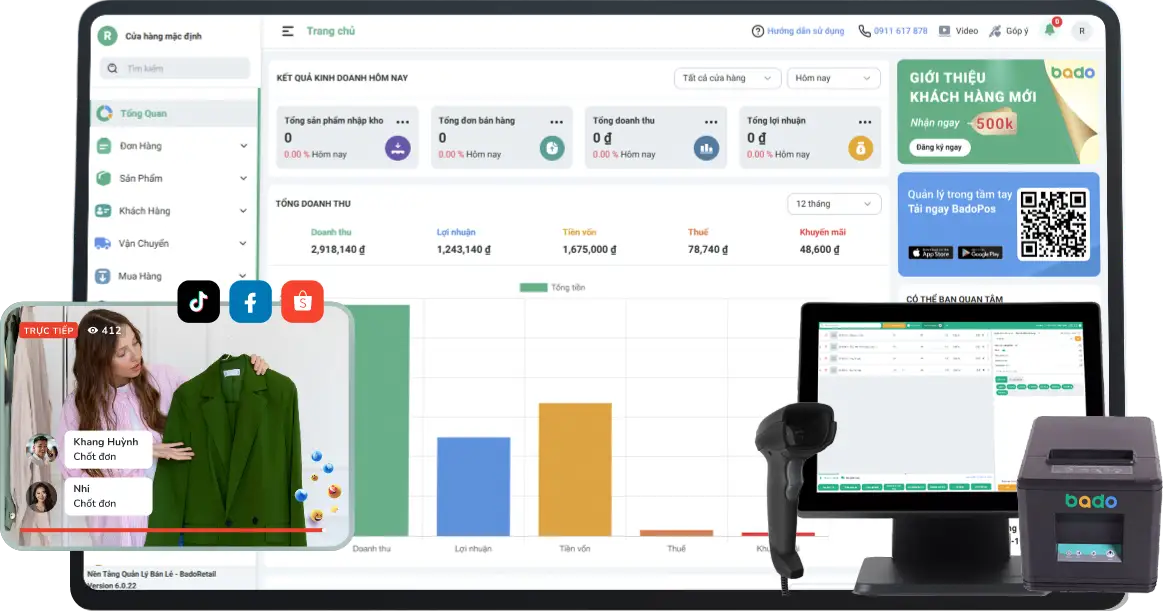Click the phone icon beside 0911 617 878
The height and width of the screenshot is (612, 1170).
pos(864,31)
